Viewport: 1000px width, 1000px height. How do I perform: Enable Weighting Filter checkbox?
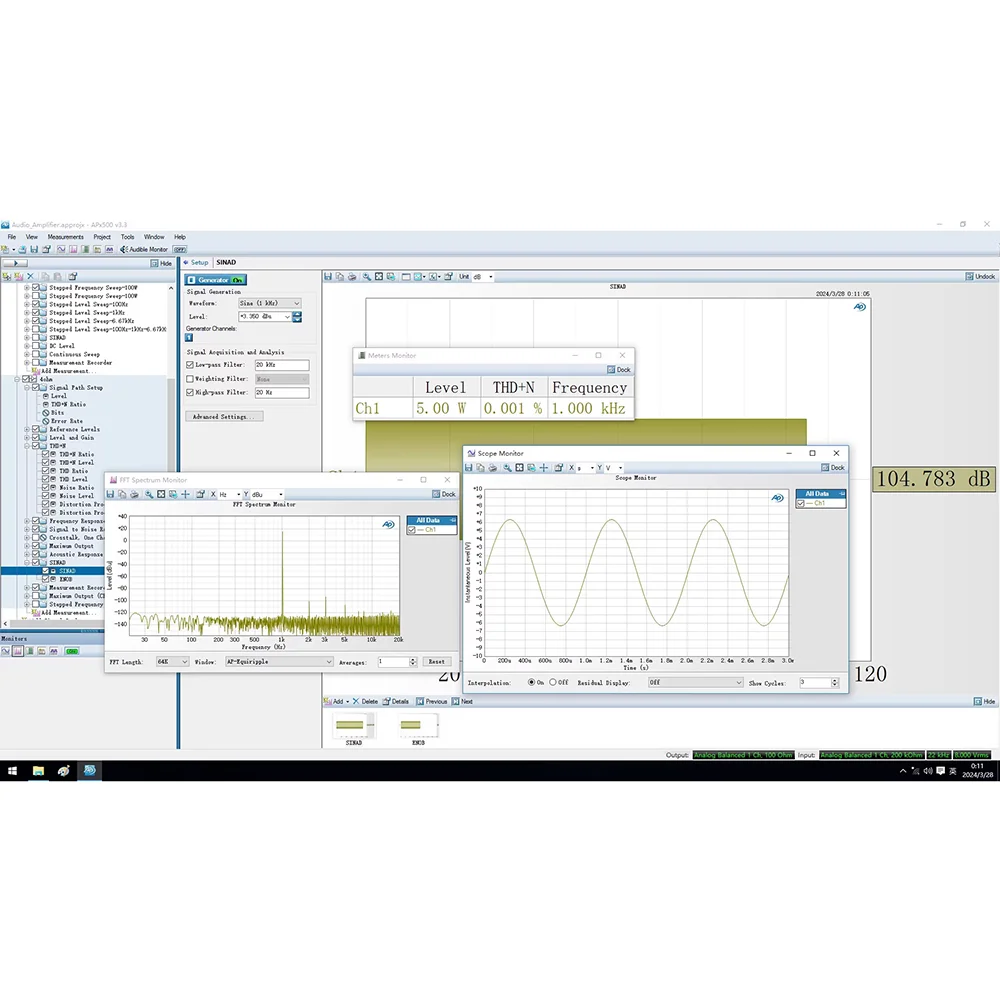[x=190, y=379]
